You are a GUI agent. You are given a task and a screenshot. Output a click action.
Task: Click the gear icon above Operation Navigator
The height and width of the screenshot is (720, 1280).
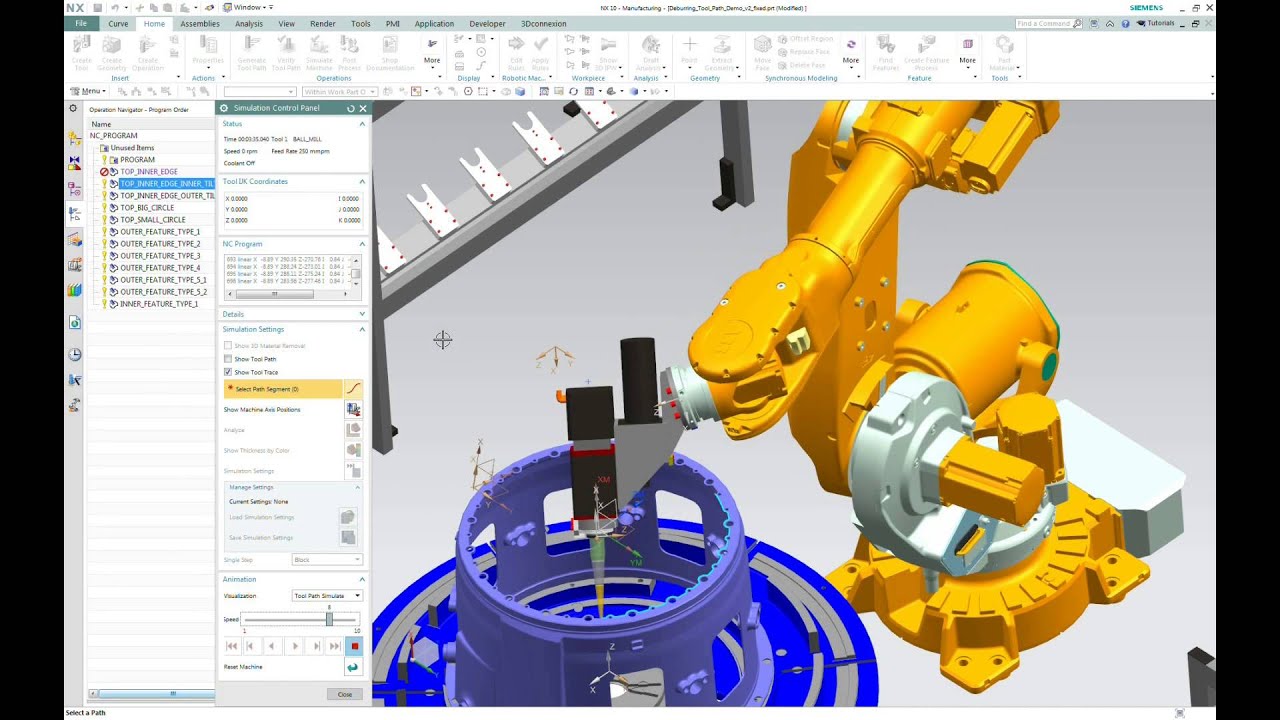click(73, 108)
